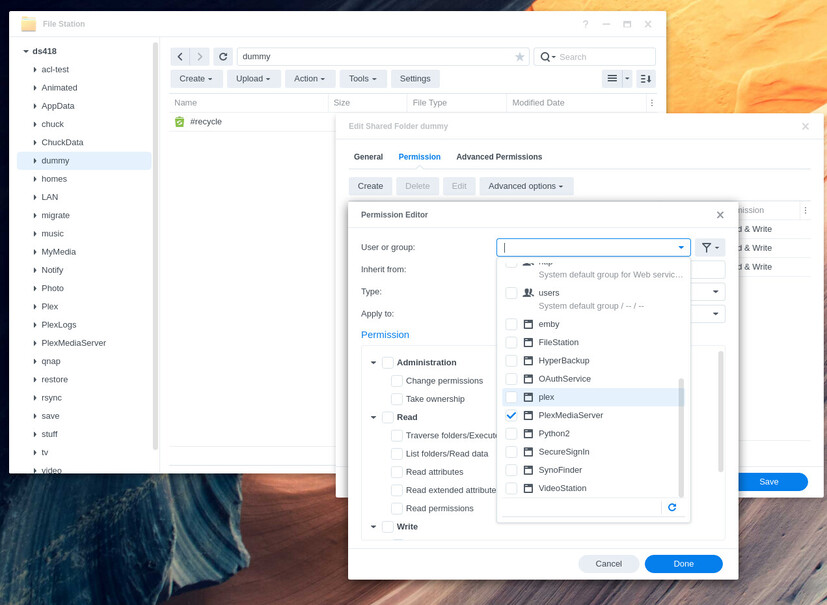Switch to the Advanced Permissions tab
Image resolution: width=827 pixels, height=605 pixels.
(499, 157)
